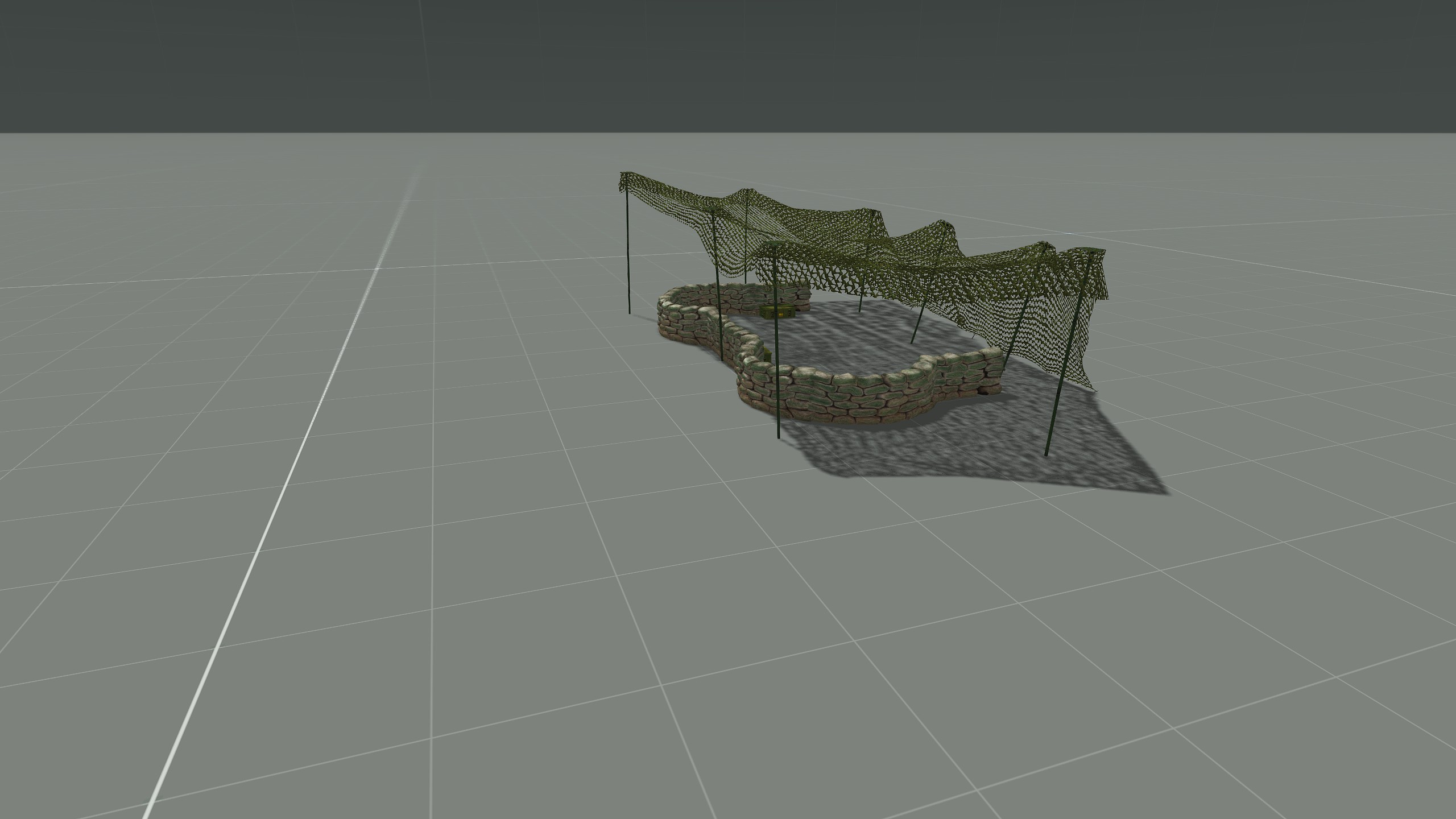Click the pole cap at net's right corner

(1091, 251)
